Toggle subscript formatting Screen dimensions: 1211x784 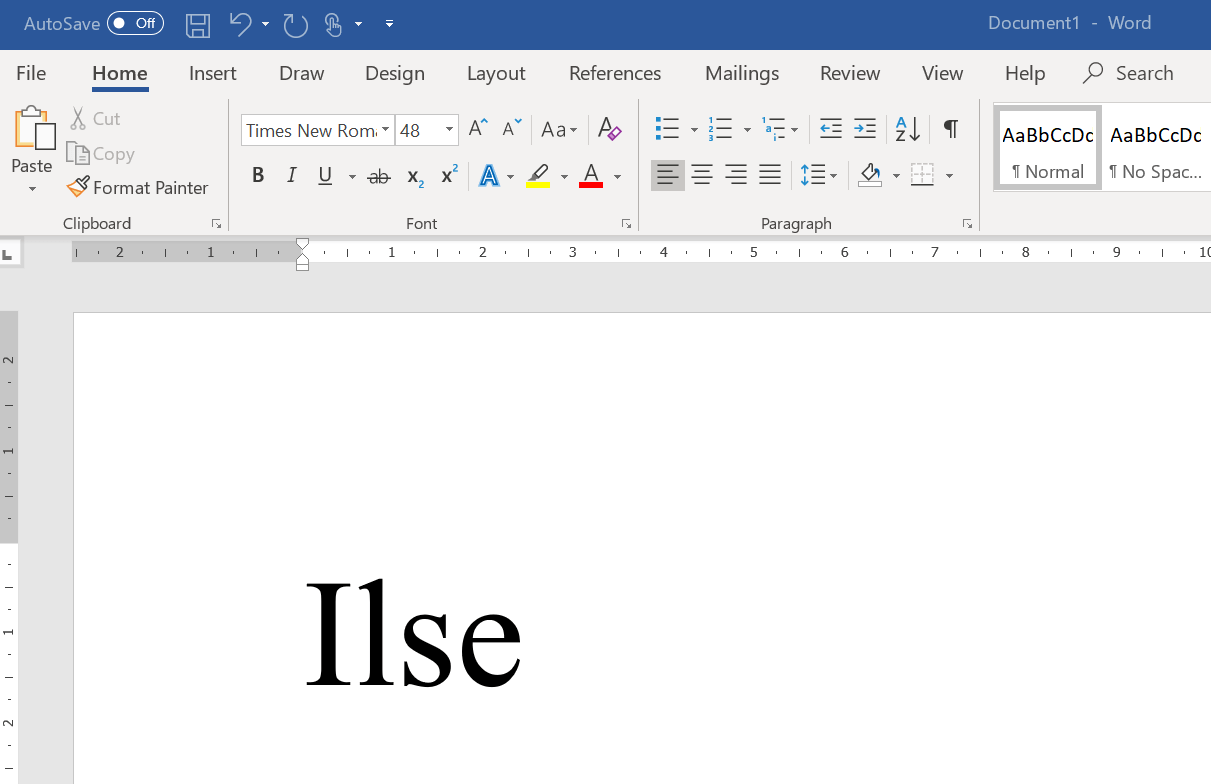(413, 175)
